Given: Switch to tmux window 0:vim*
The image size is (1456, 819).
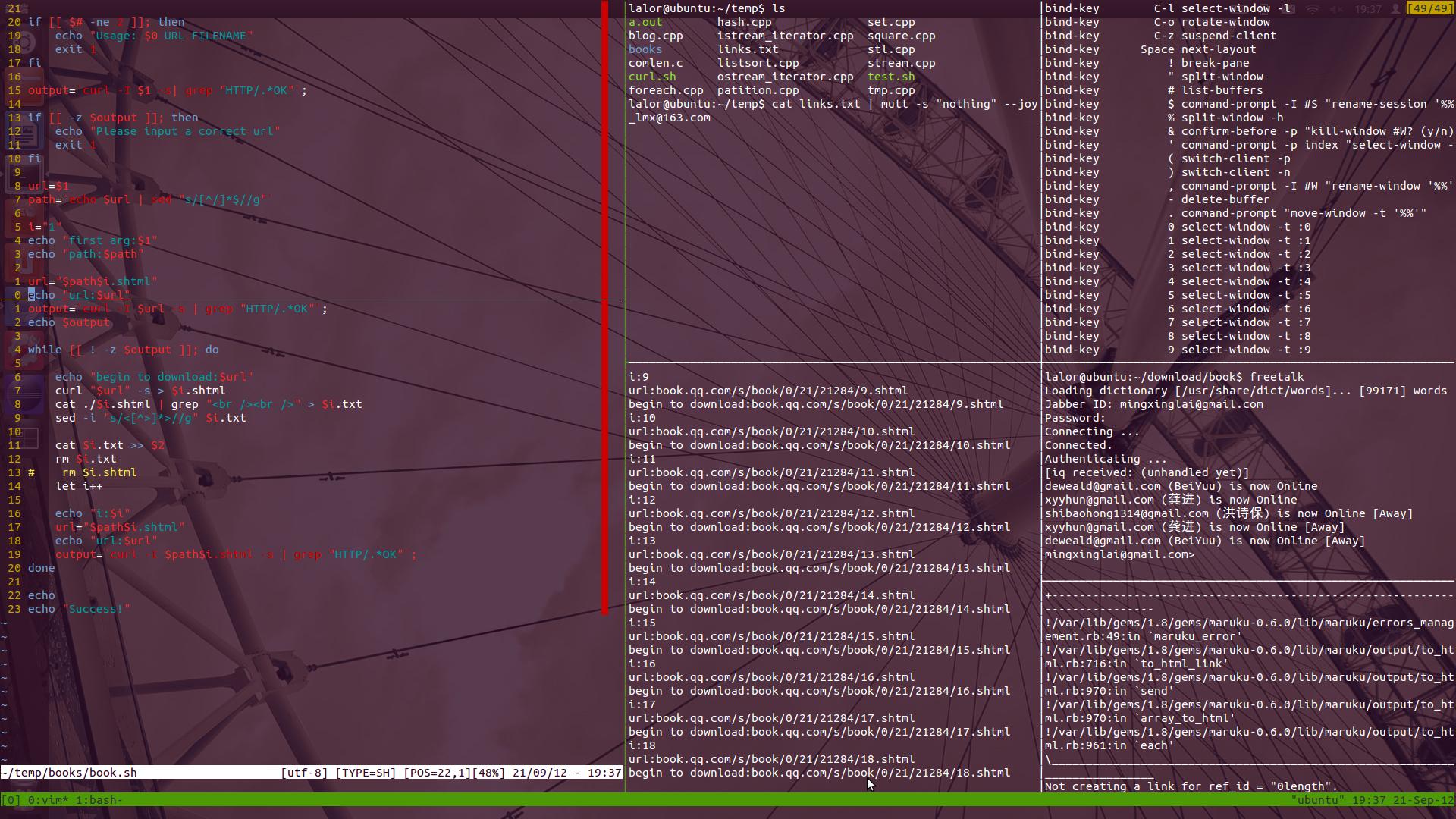Looking at the screenshot, I should coord(48,800).
